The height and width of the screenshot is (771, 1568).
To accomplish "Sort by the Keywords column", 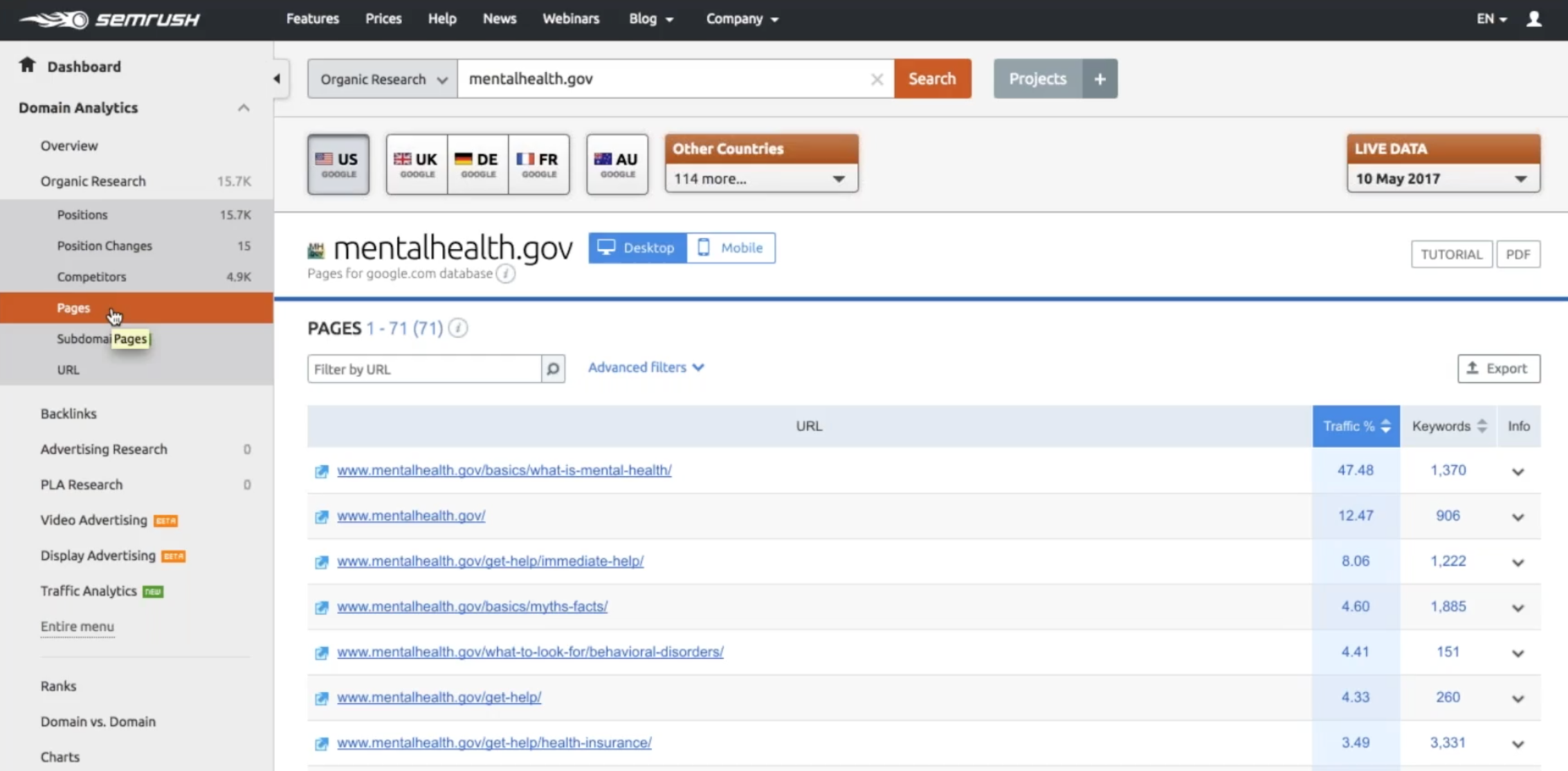I will tap(1449, 426).
